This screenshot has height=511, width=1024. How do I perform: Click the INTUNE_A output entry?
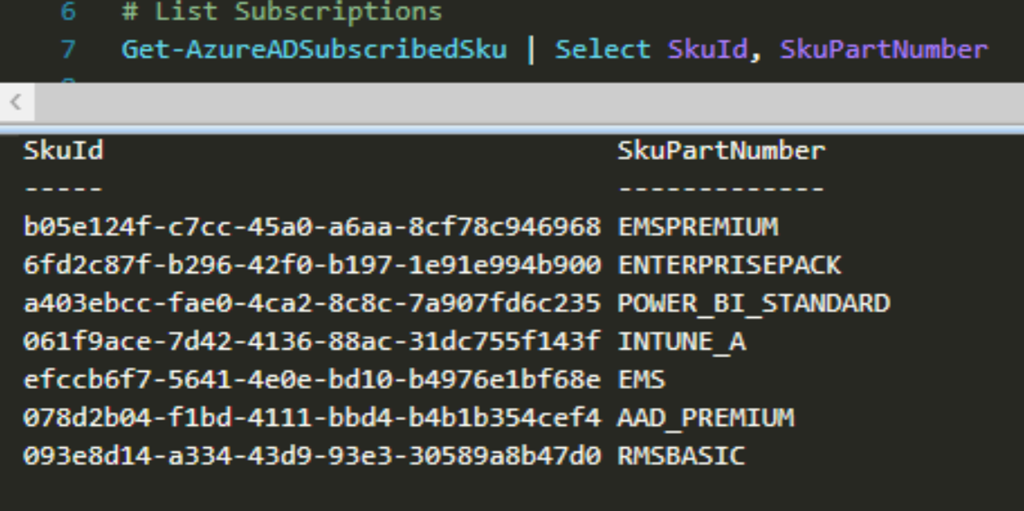coord(681,341)
